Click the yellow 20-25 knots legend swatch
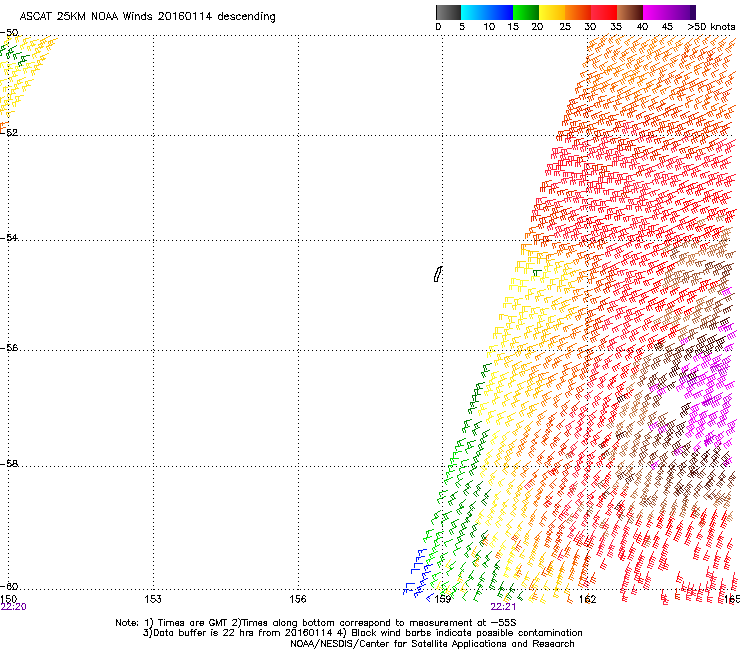Viewport: 740px width, 650px height. [x=552, y=12]
